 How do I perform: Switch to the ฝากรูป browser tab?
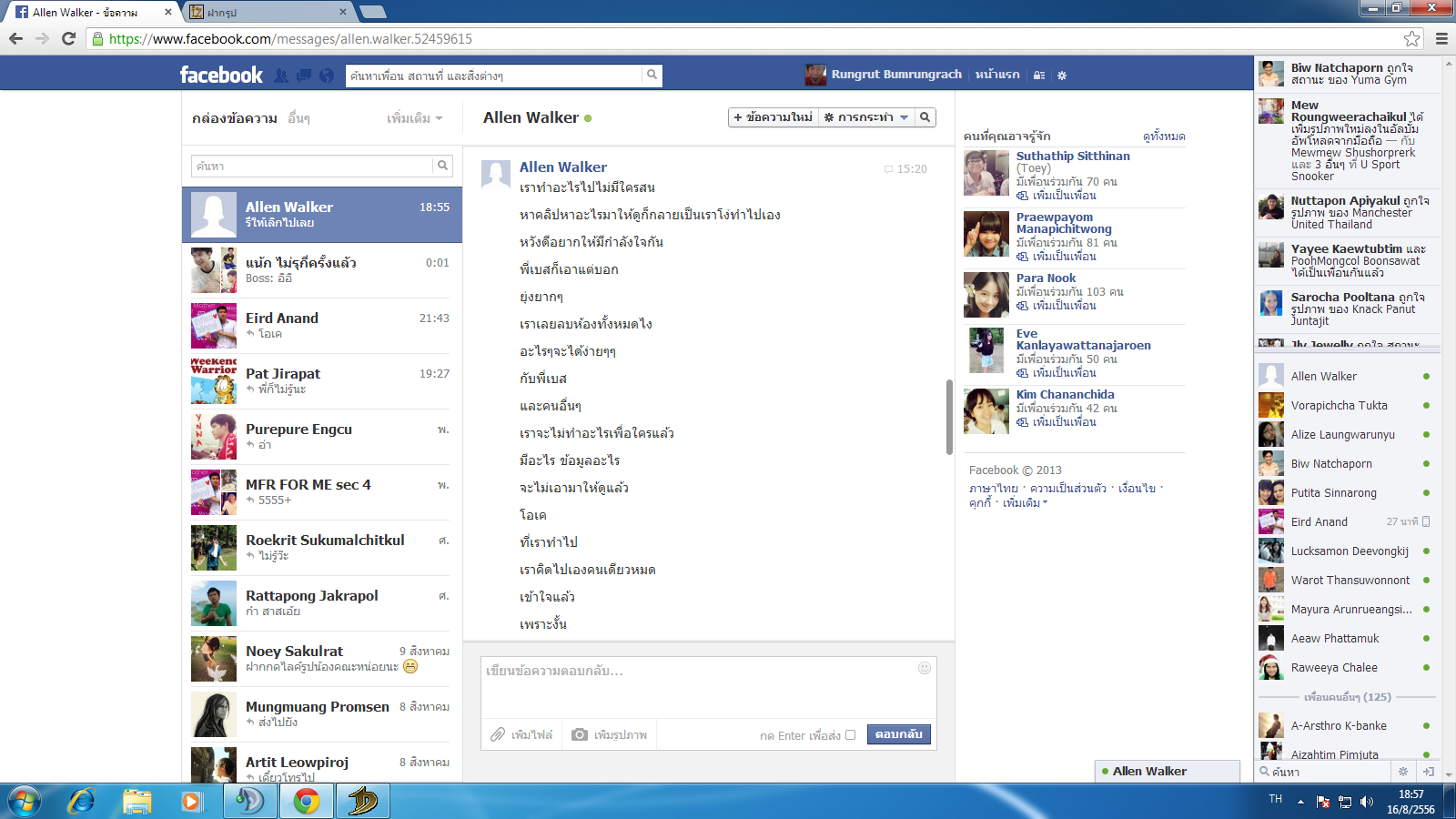(270, 12)
